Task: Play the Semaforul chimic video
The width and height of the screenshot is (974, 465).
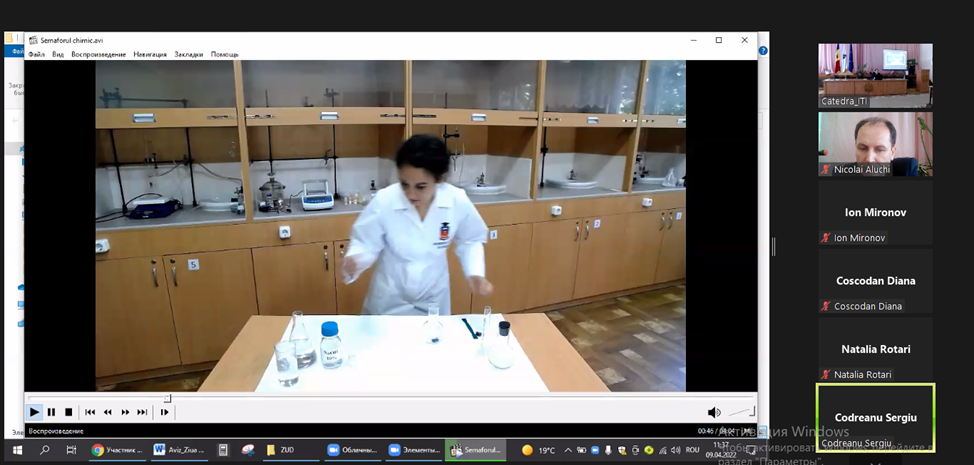Action: coord(34,412)
